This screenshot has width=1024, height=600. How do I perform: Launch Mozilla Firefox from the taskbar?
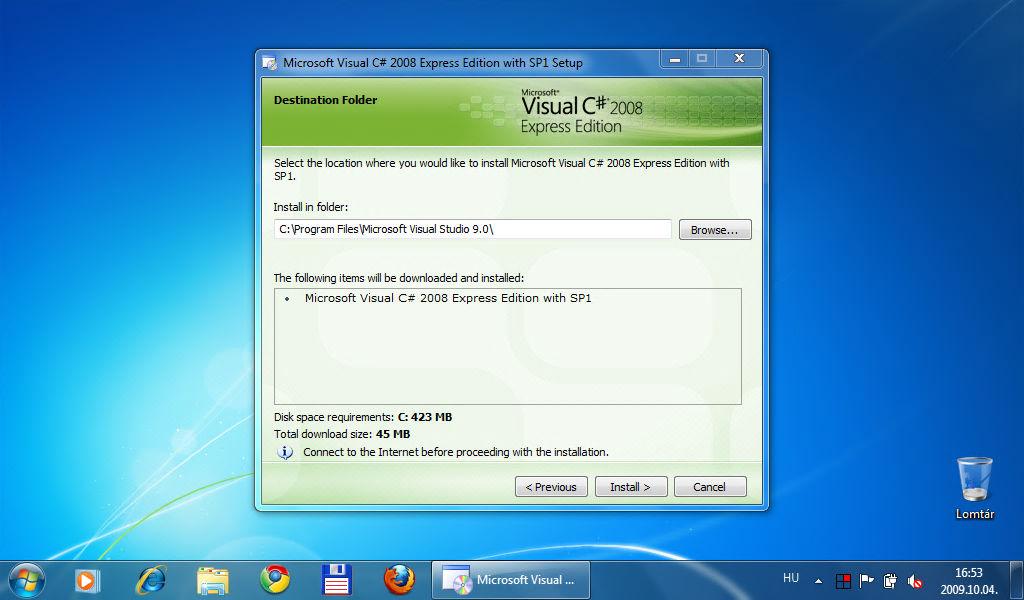[398, 580]
